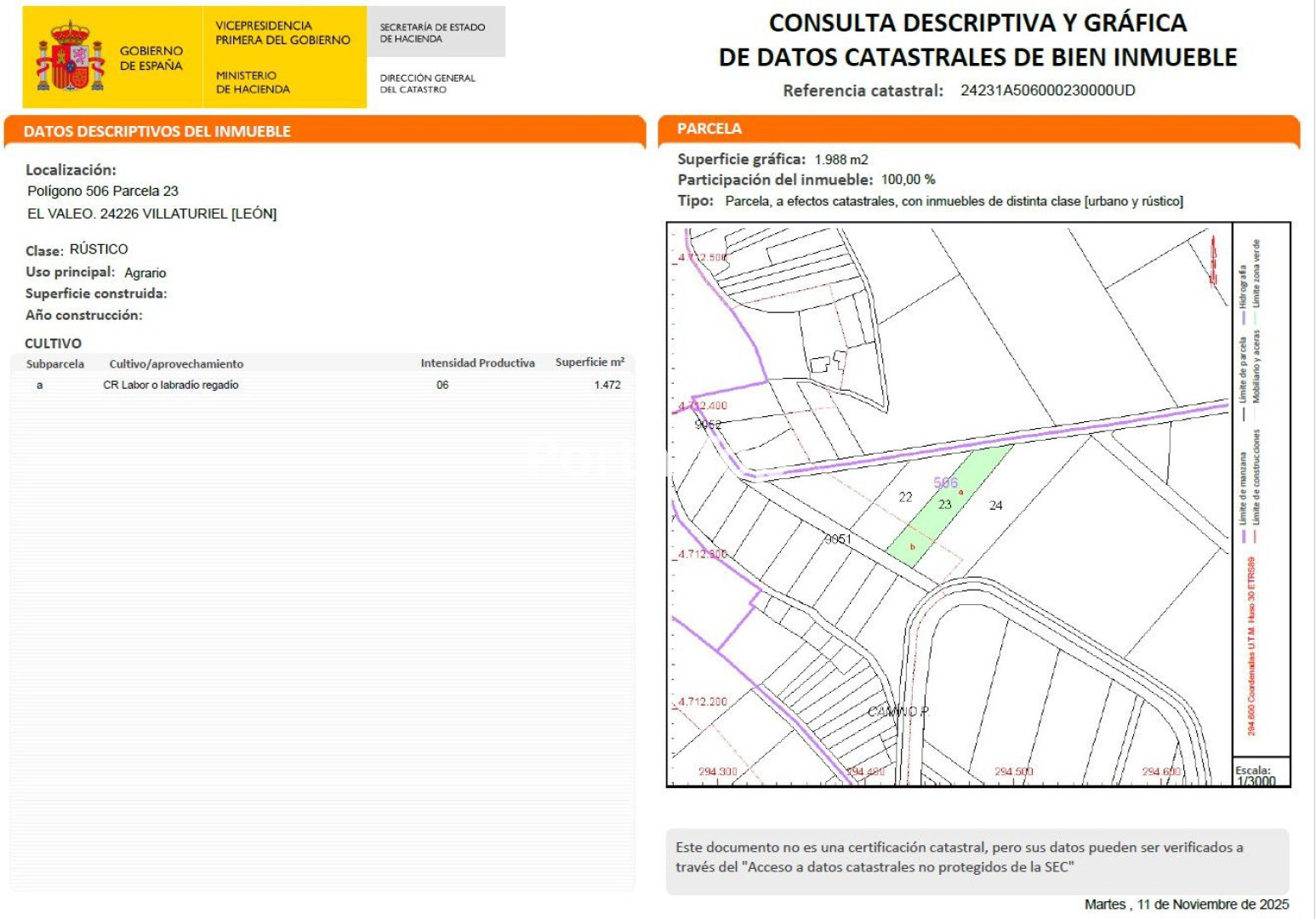Click subparcel b marker in the green parcel

pos(912,547)
